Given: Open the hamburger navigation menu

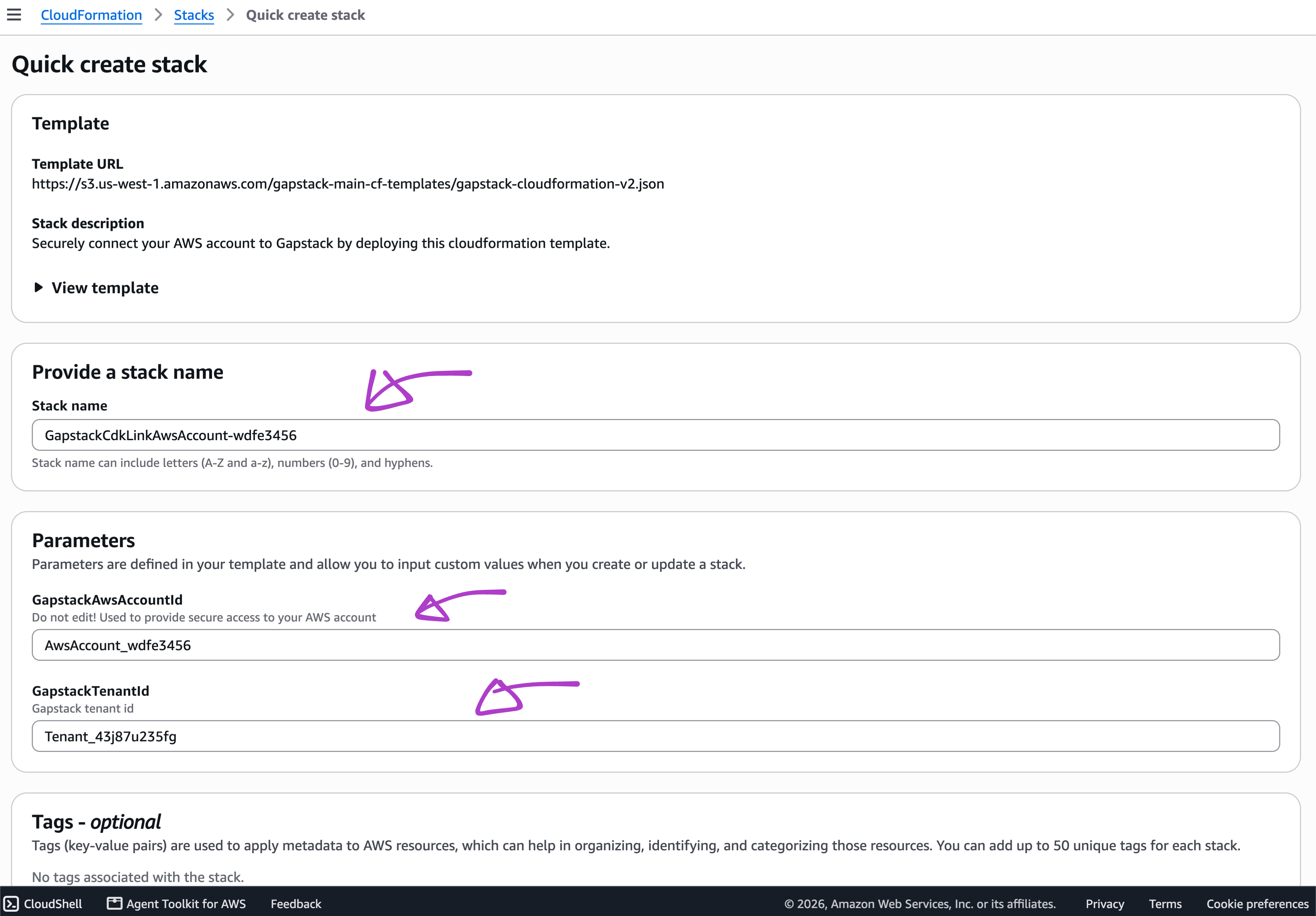Looking at the screenshot, I should 14,15.
